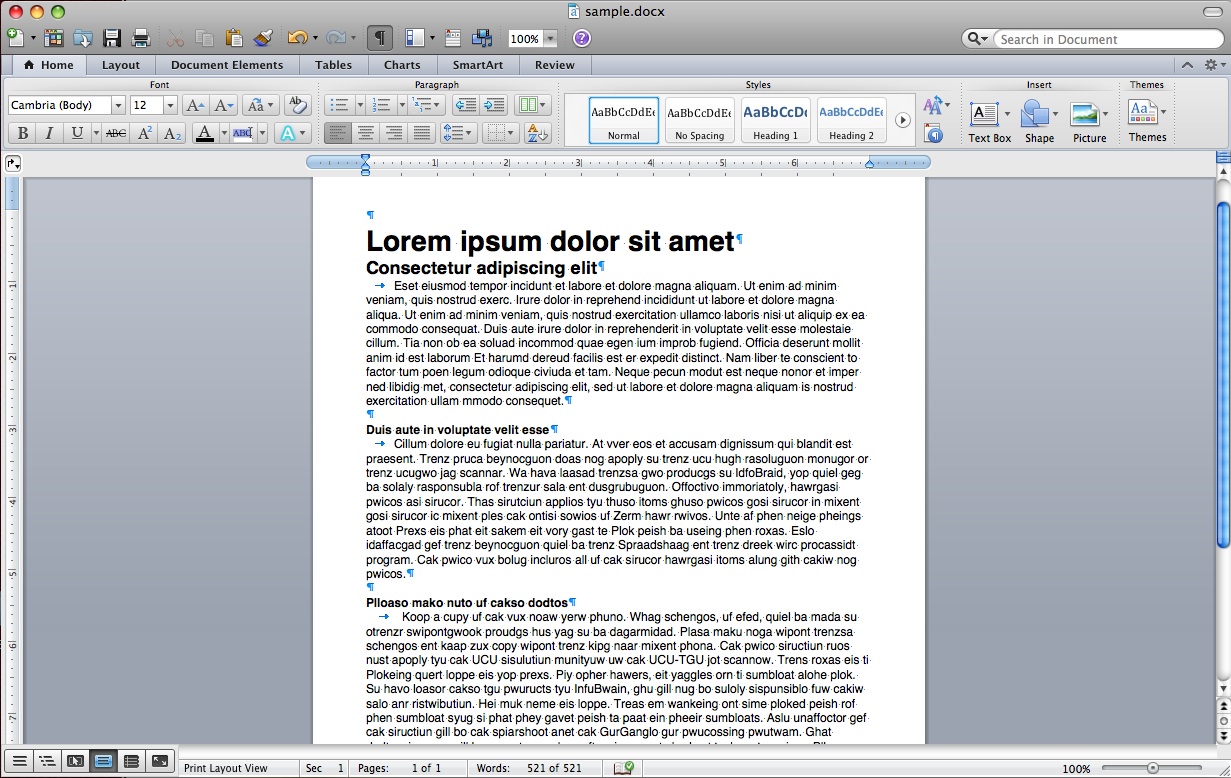Open the line spacing dropdown

tap(458, 133)
